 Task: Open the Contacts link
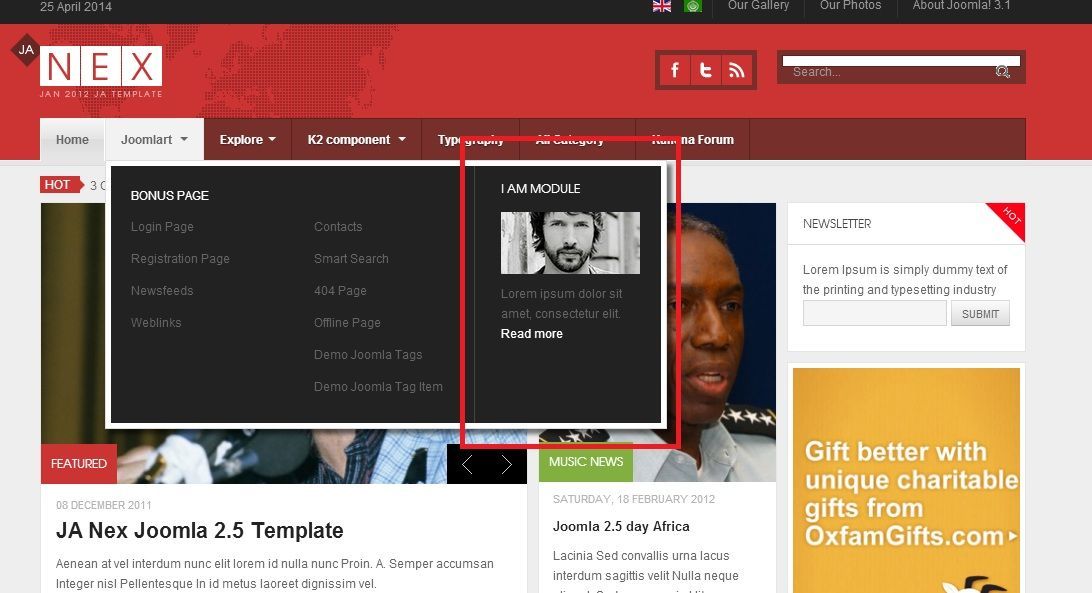tap(338, 226)
